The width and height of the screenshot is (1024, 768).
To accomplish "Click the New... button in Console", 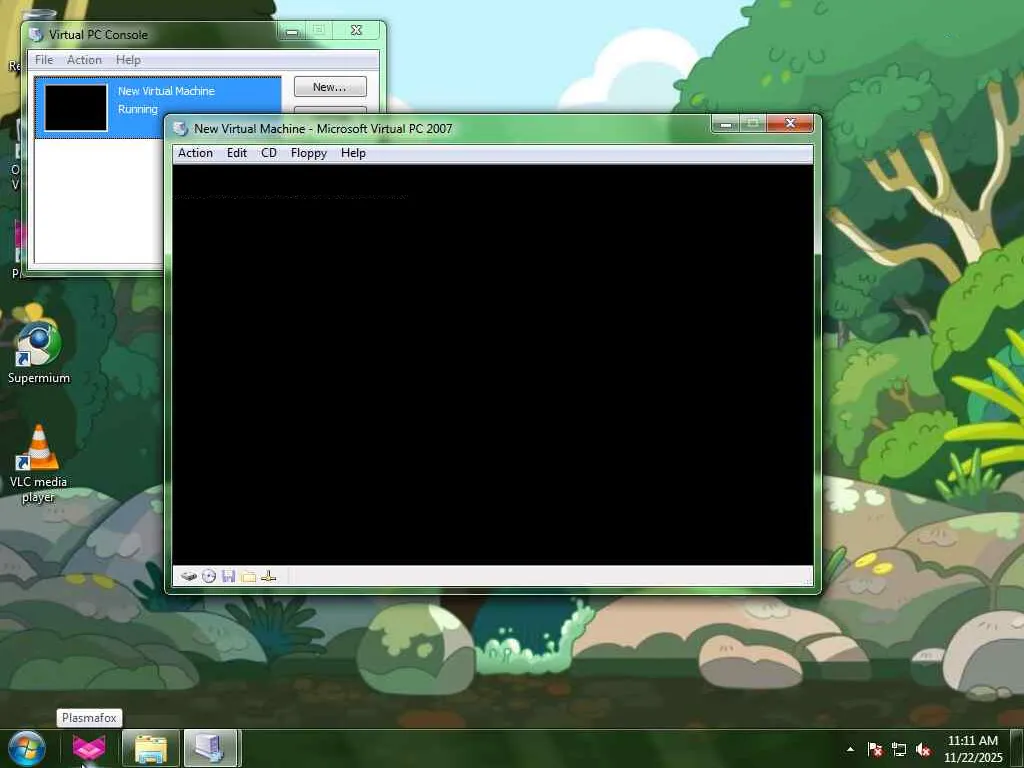I will tap(330, 87).
